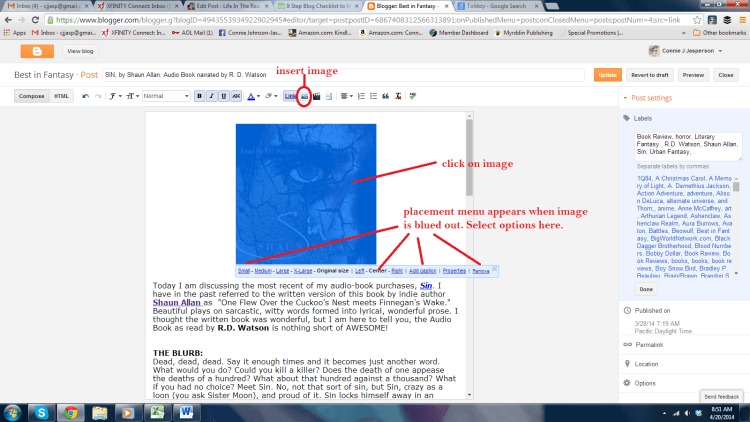750x422 pixels.
Task: Open the Normal paragraph format dropdown
Action: (x=165, y=96)
